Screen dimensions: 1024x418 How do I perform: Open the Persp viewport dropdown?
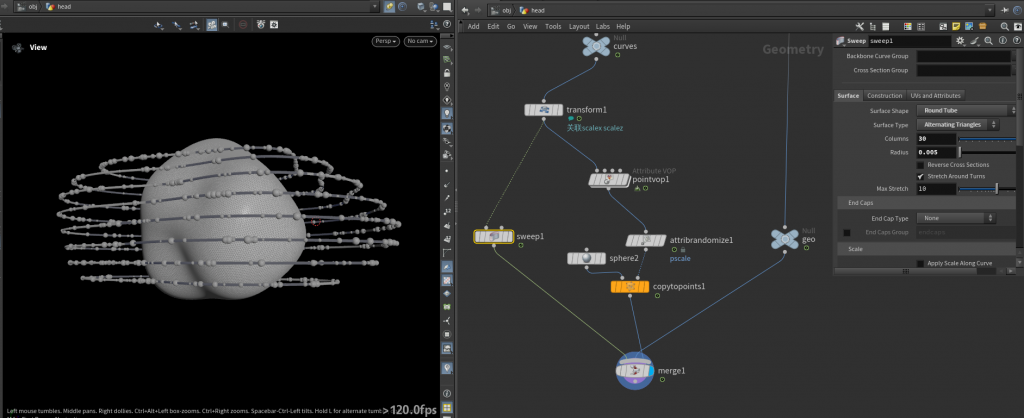click(x=385, y=41)
